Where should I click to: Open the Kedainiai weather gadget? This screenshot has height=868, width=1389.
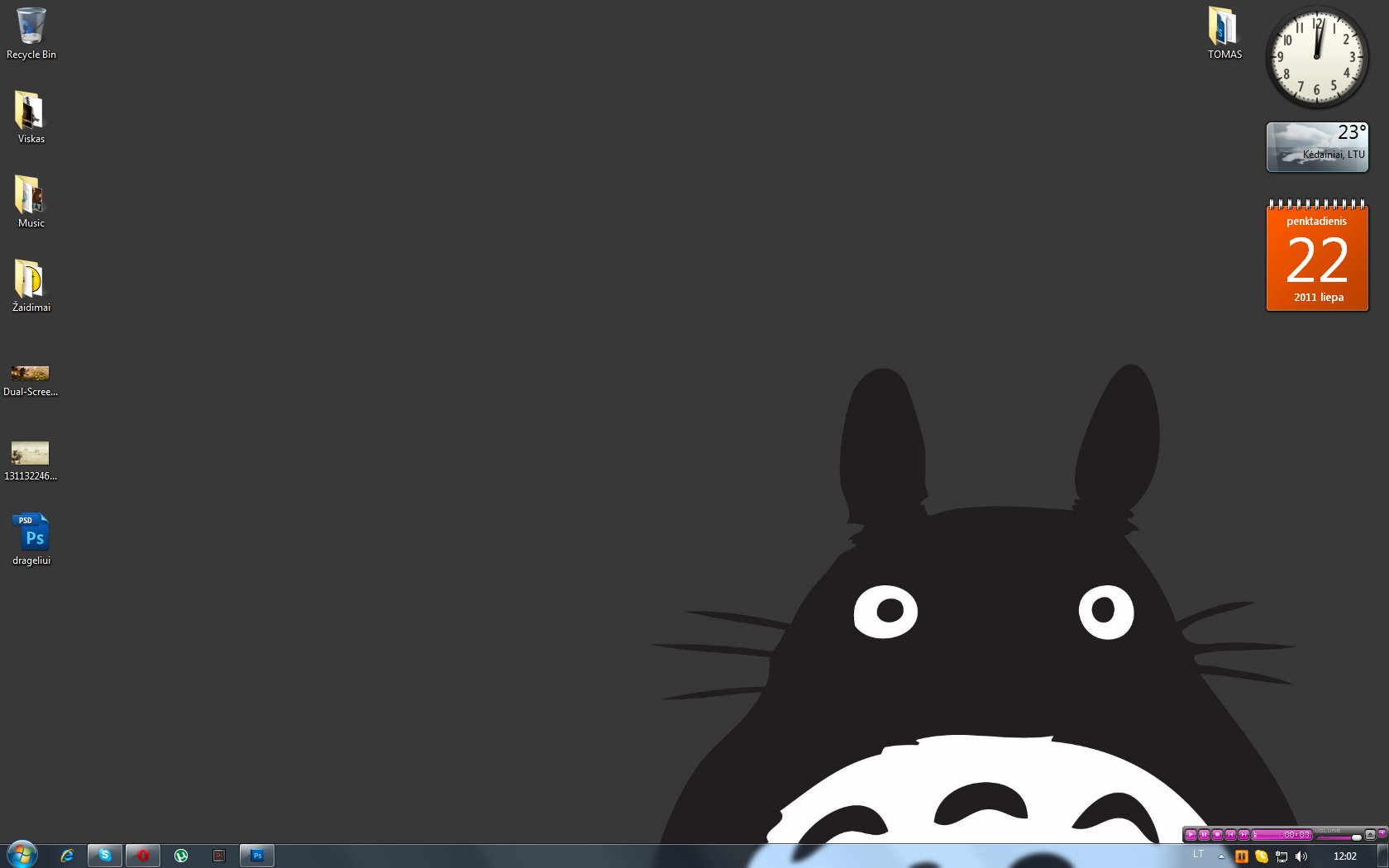[1317, 147]
